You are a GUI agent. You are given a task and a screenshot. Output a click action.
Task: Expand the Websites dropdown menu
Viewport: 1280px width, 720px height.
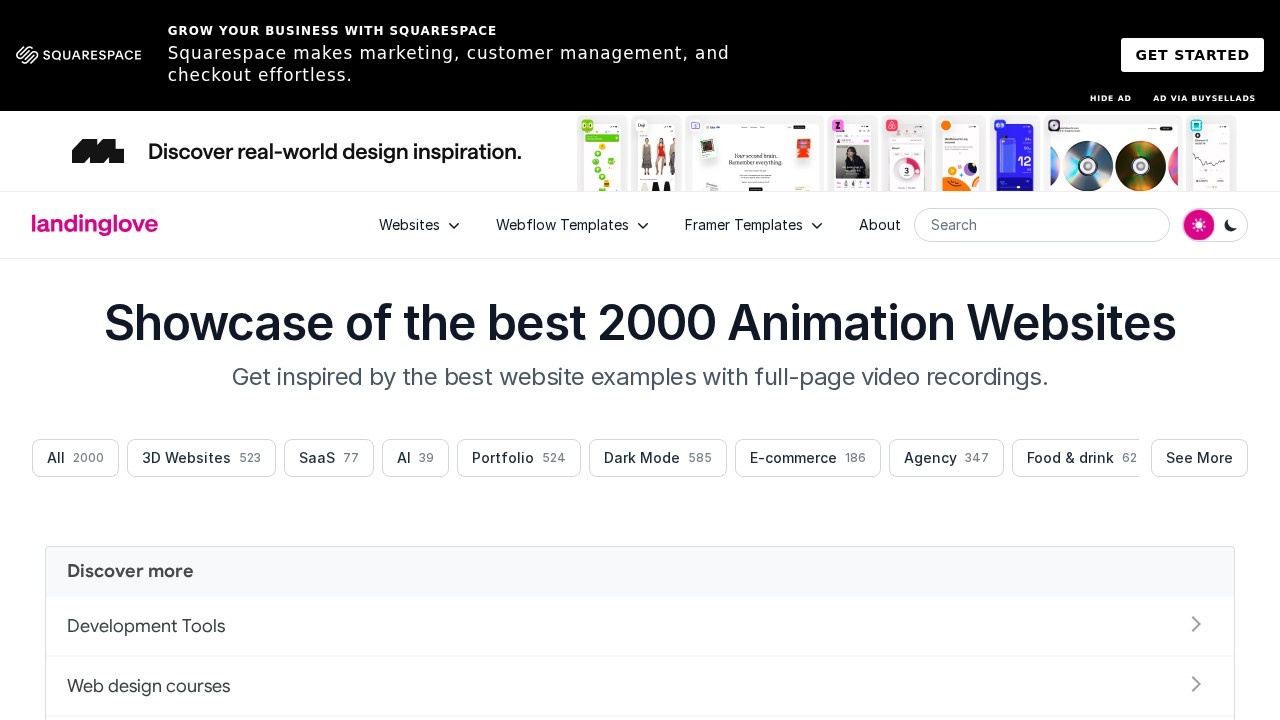[419, 225]
